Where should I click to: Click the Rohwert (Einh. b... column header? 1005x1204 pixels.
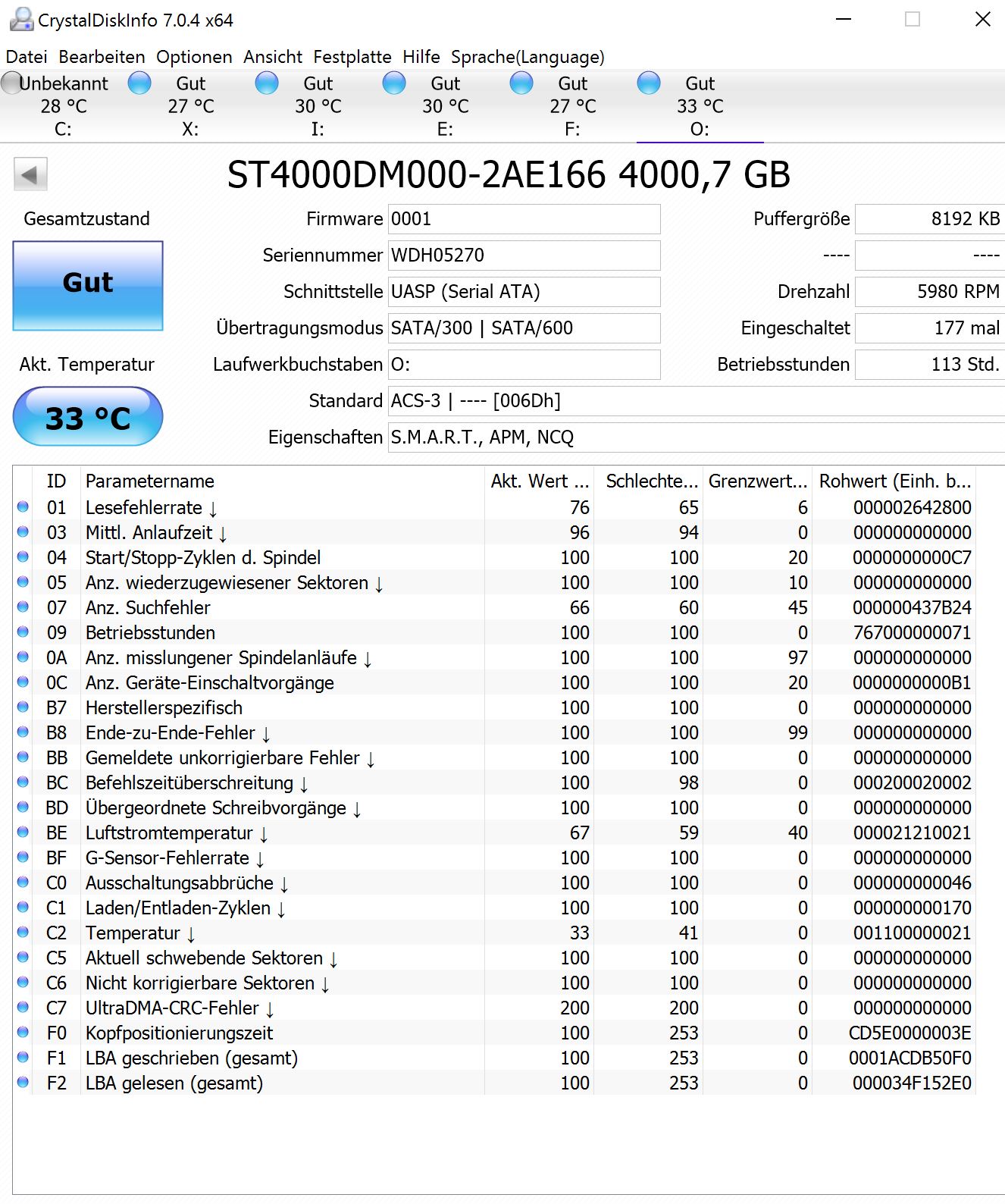pyautogui.click(x=894, y=481)
